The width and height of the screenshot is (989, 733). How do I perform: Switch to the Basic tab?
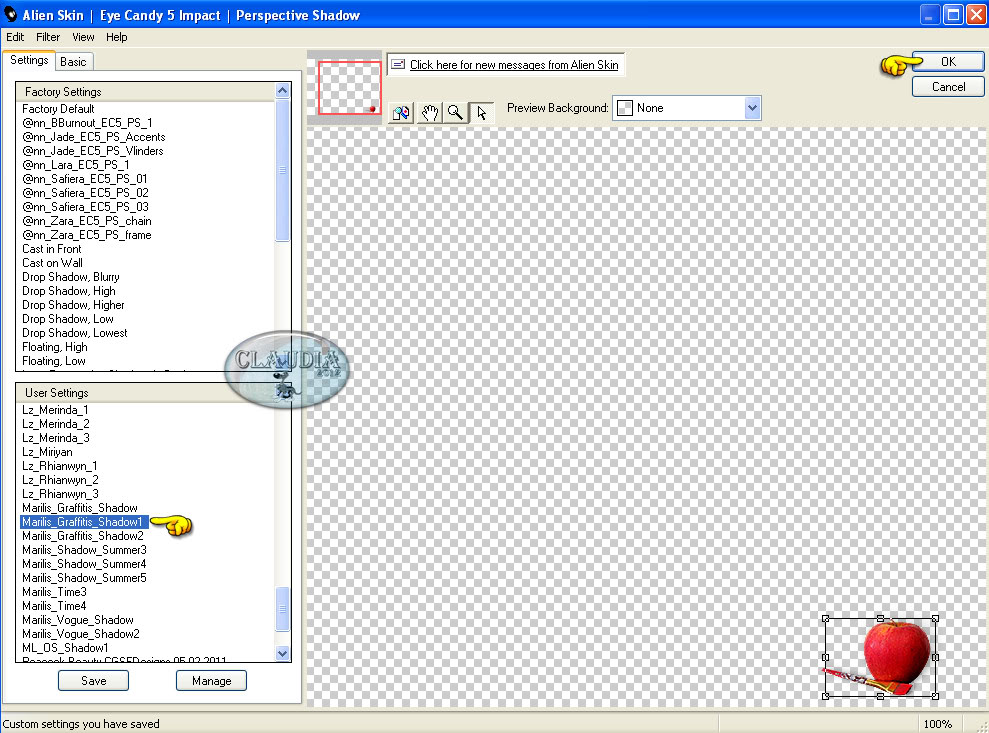pos(74,62)
